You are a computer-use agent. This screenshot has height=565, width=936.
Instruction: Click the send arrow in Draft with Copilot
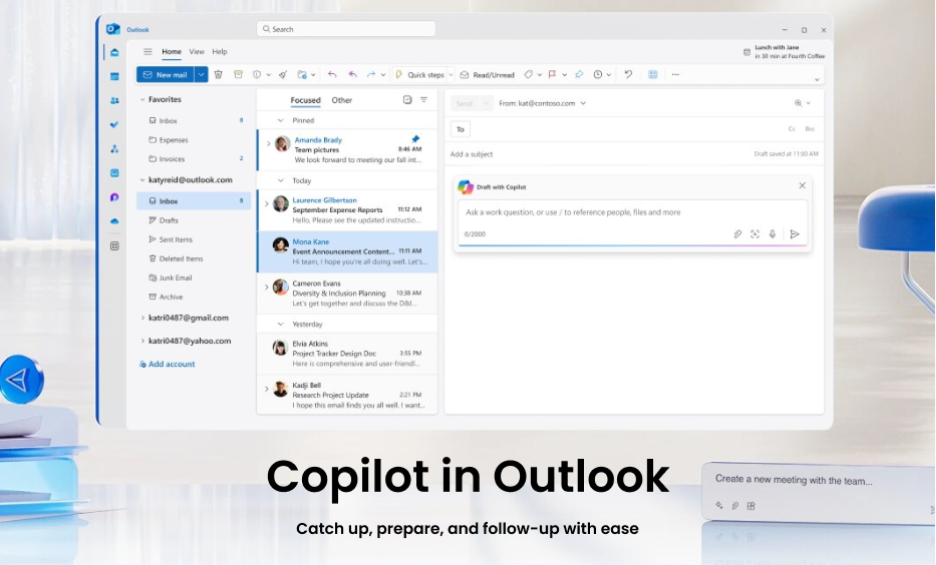[795, 234]
